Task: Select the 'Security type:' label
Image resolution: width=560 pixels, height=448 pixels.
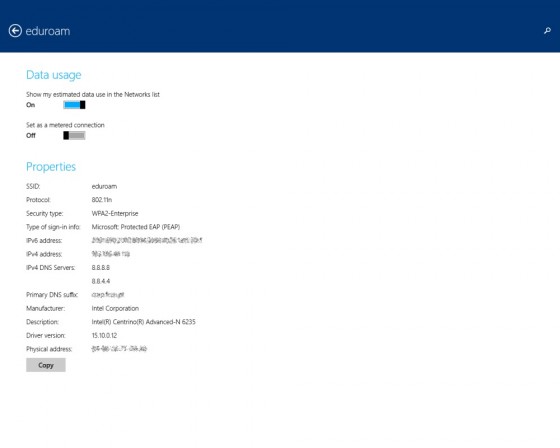Action: [x=45, y=213]
